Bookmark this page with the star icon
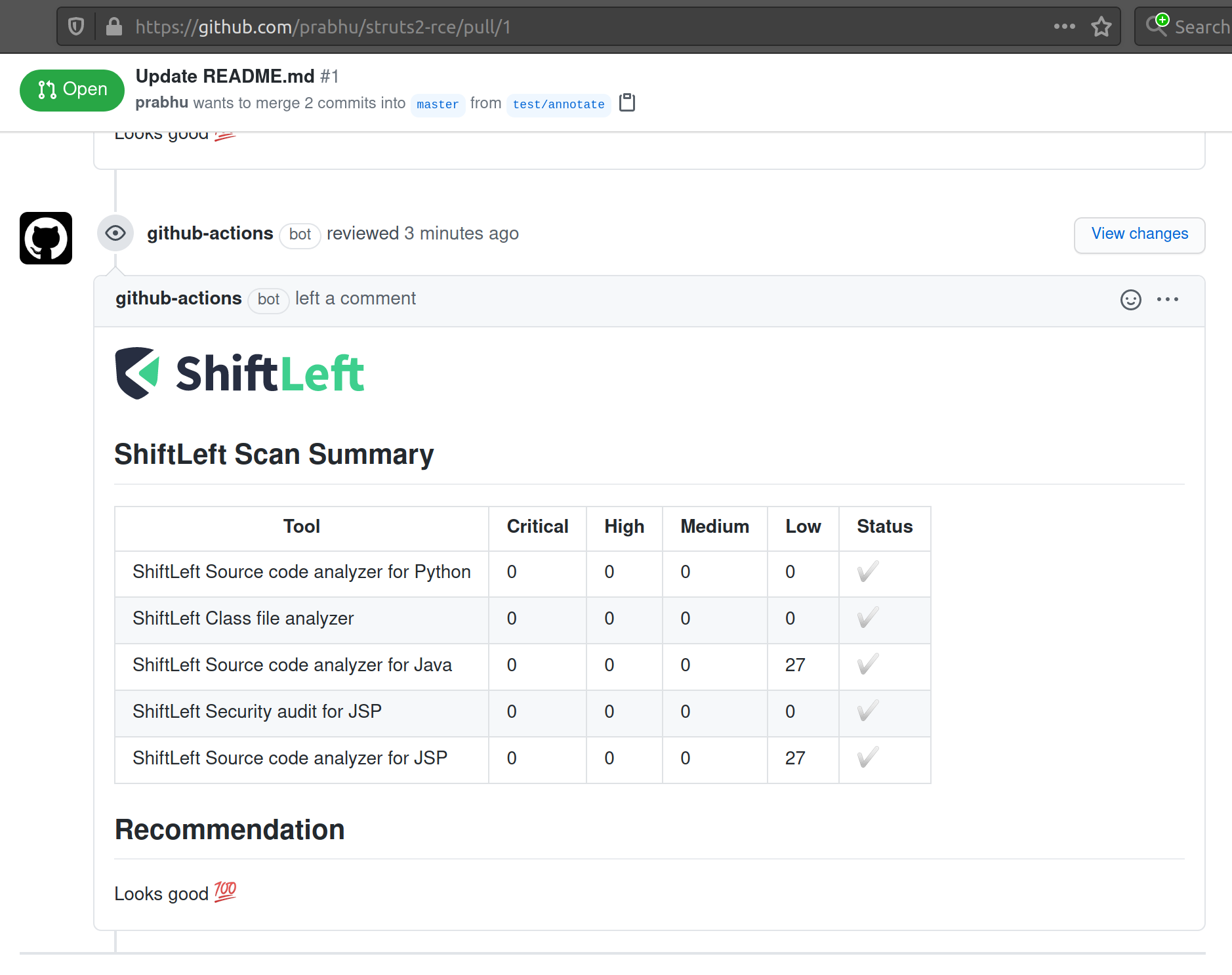This screenshot has width=1232, height=975. (1101, 27)
